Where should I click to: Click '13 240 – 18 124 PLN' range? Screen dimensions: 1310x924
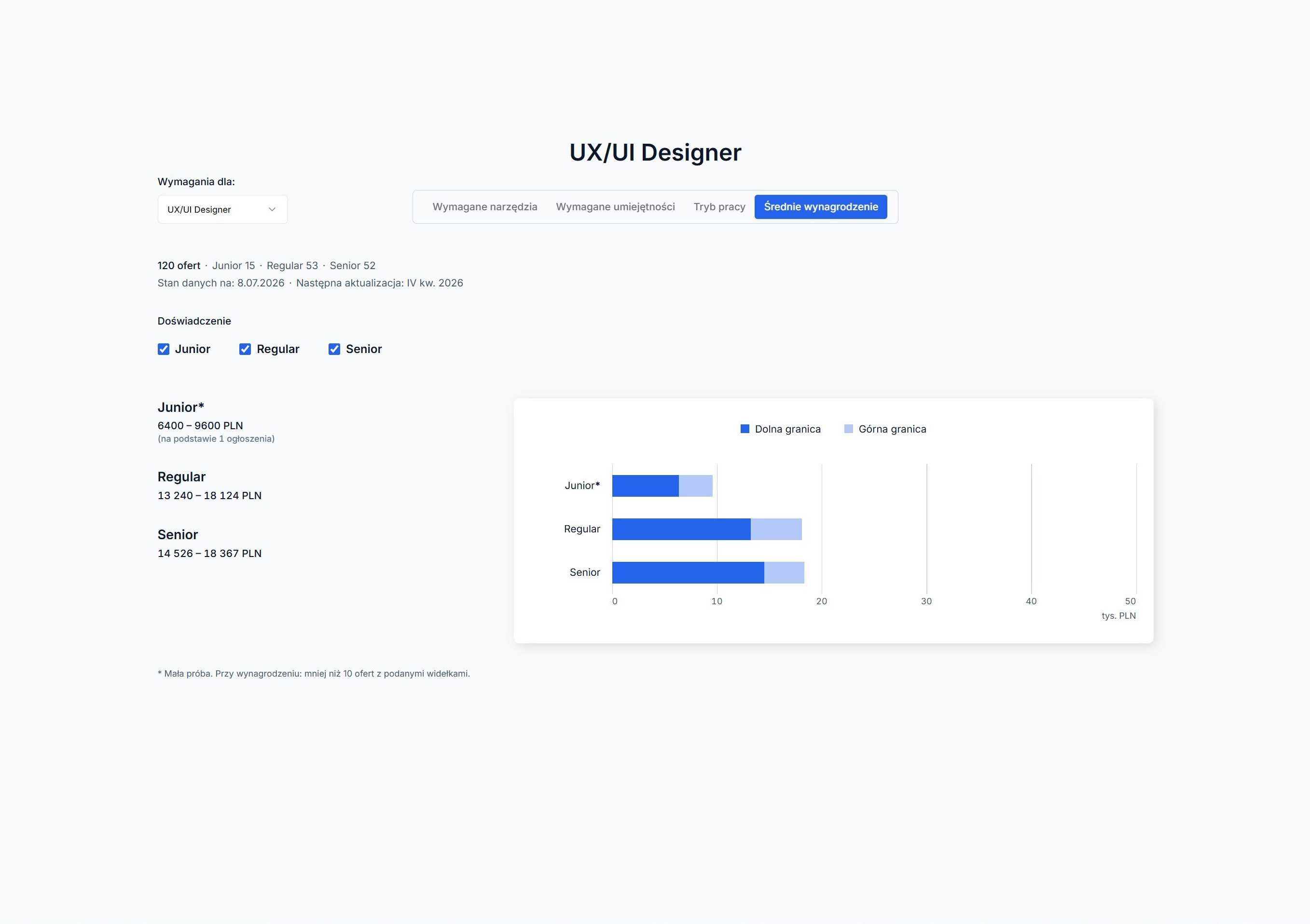point(209,496)
